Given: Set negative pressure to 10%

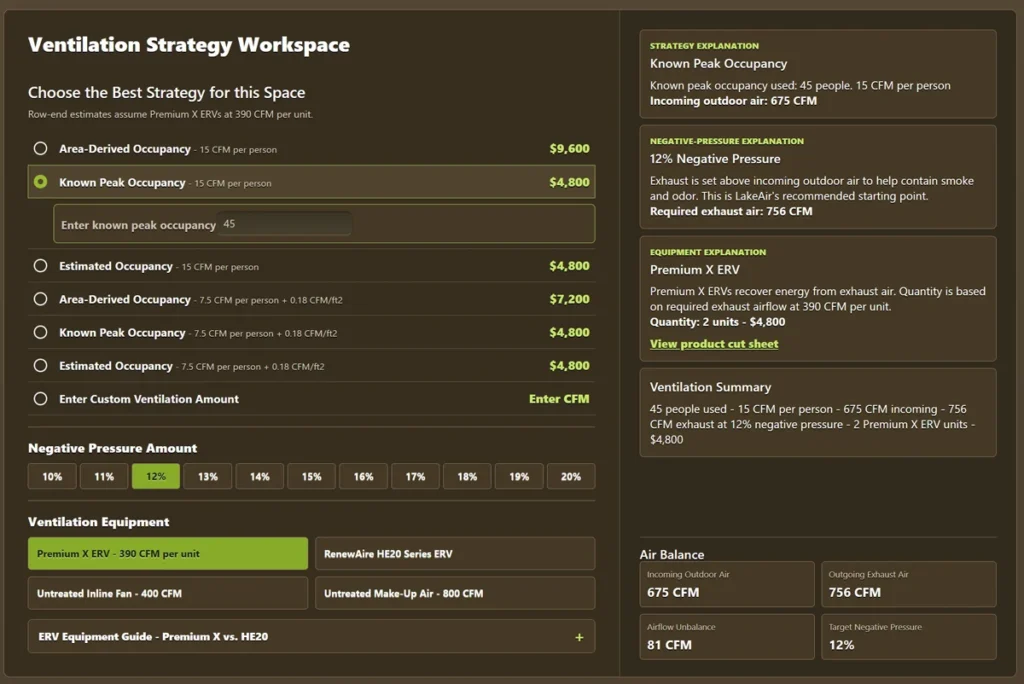Looking at the screenshot, I should point(52,476).
